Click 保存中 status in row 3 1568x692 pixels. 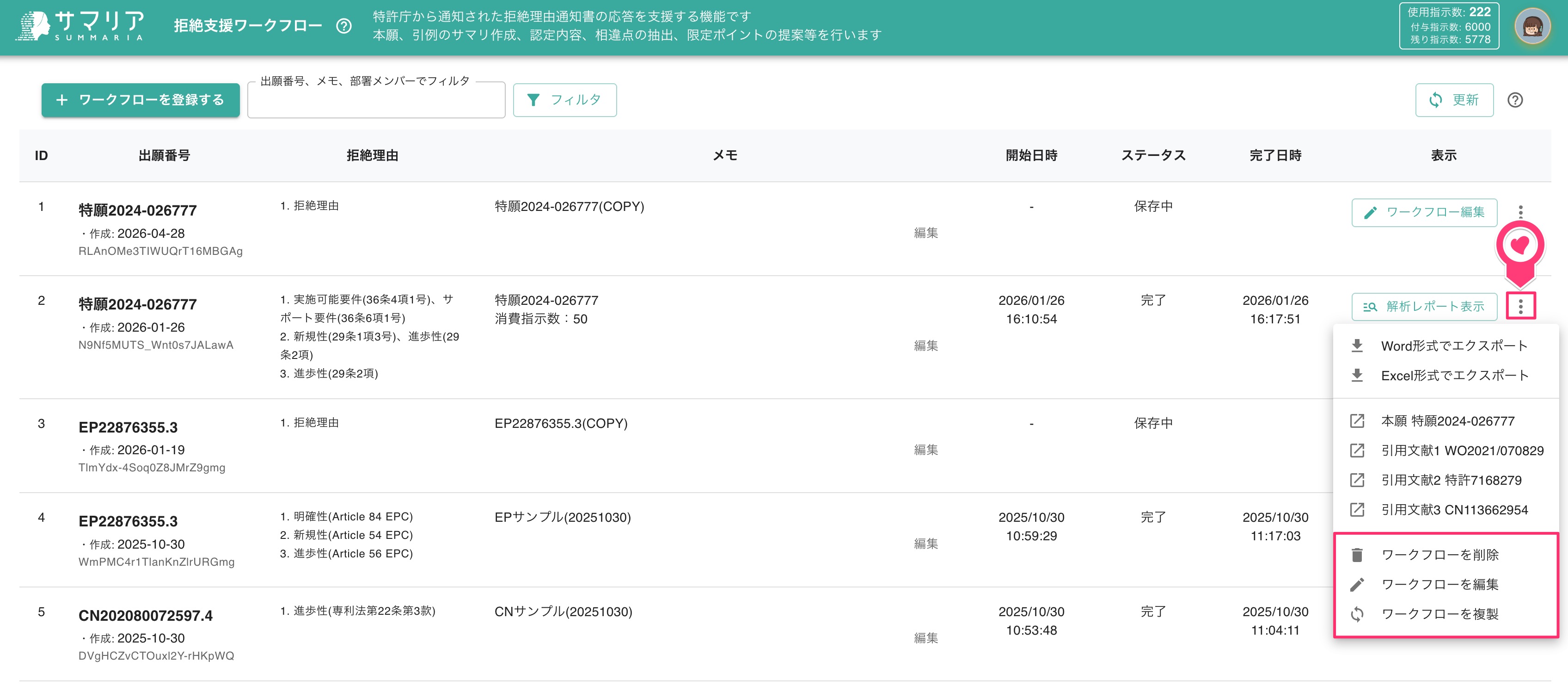(x=1153, y=423)
